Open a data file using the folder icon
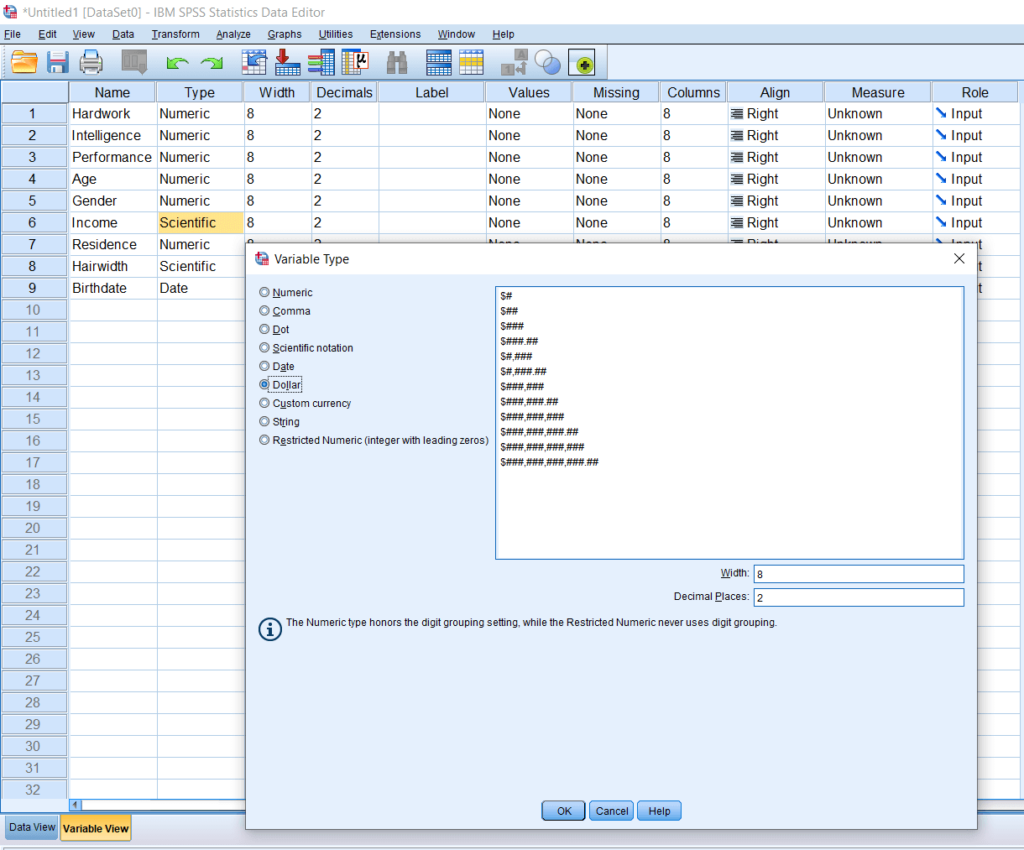Viewport: 1024px width, 850px height. [x=25, y=62]
